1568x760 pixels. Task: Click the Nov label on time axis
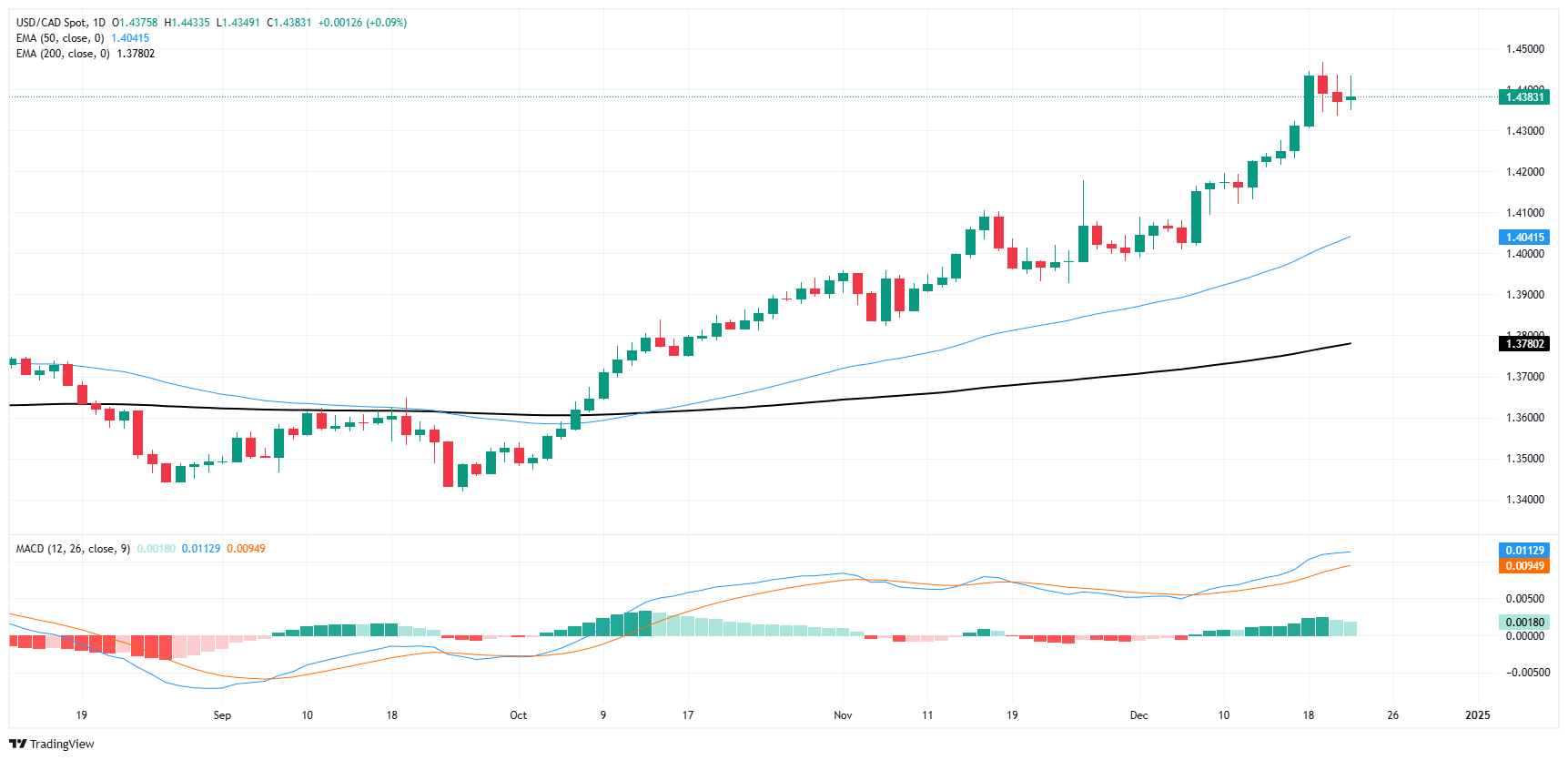[843, 715]
